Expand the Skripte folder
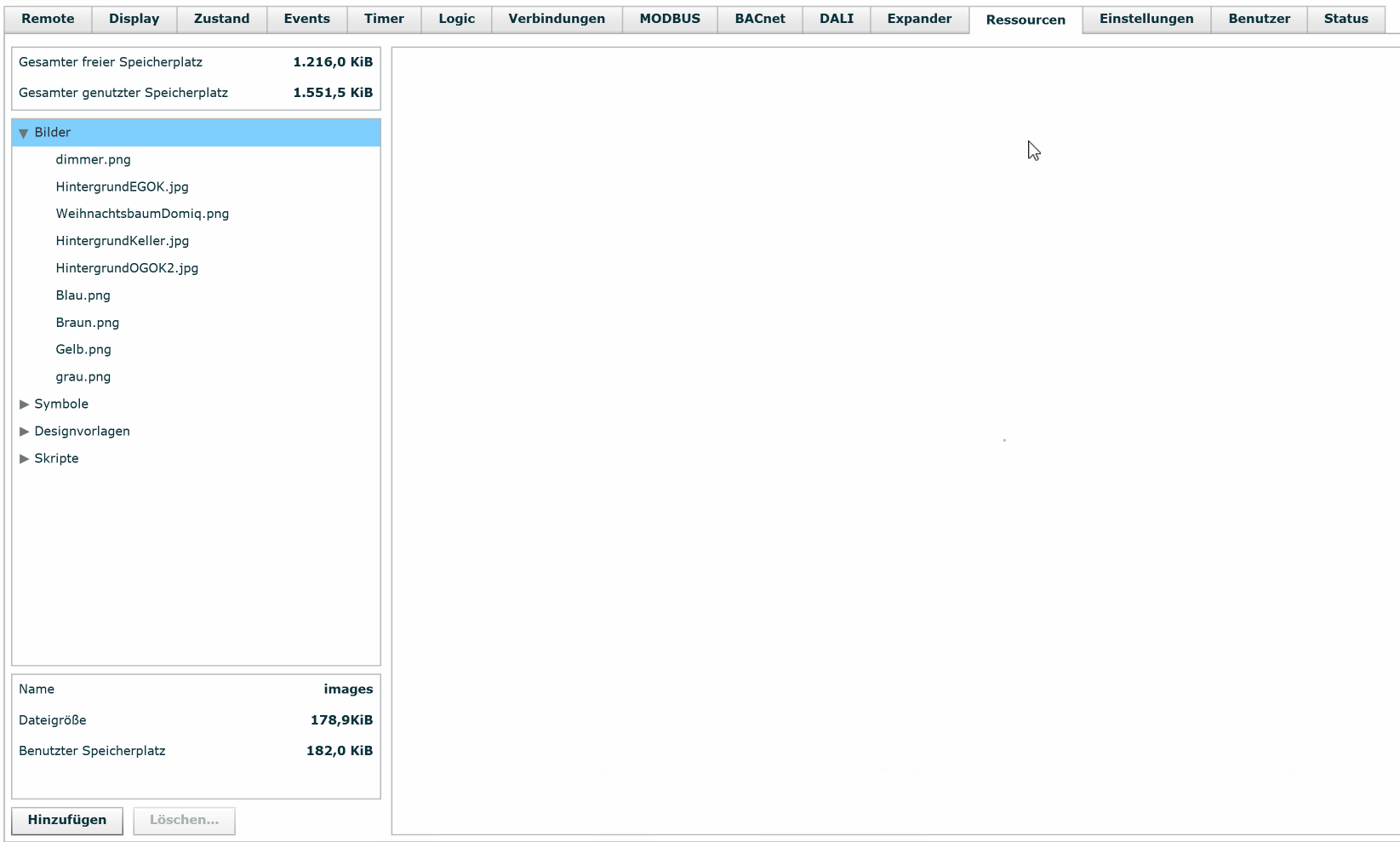 coord(24,459)
